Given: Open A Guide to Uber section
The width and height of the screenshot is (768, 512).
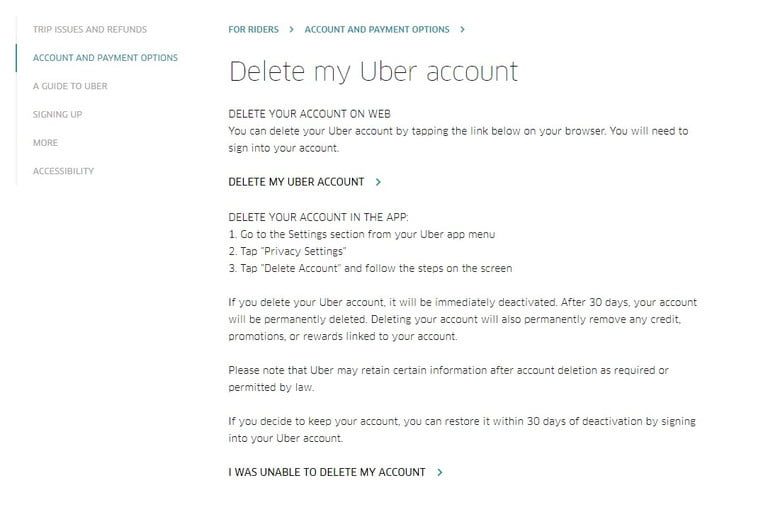Looking at the screenshot, I should (70, 86).
